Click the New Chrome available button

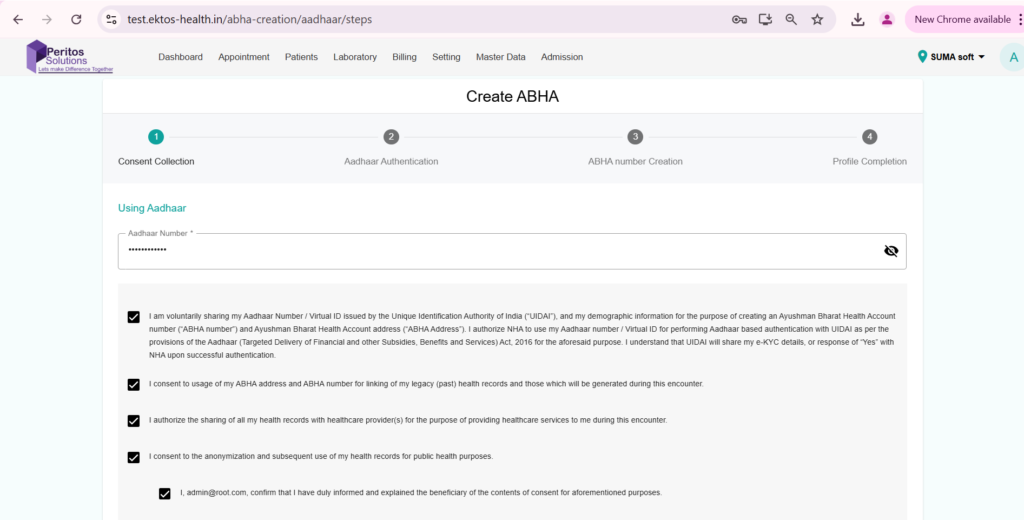point(962,19)
